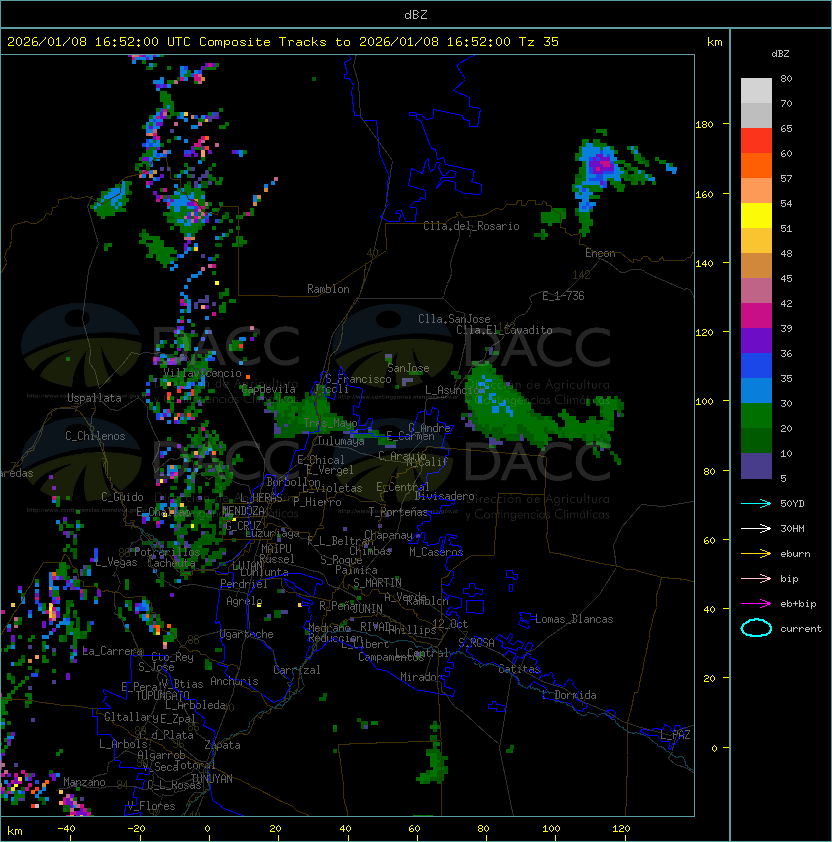The height and width of the screenshot is (842, 832).
Task: Click the 'Lomas_Blancas' map label
Action: [574, 619]
